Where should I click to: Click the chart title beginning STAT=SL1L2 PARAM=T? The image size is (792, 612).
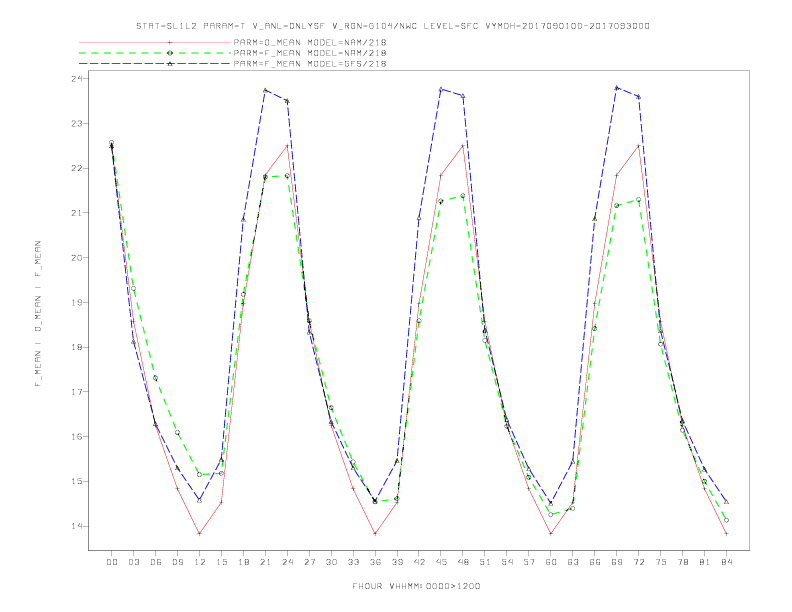[x=392, y=26]
